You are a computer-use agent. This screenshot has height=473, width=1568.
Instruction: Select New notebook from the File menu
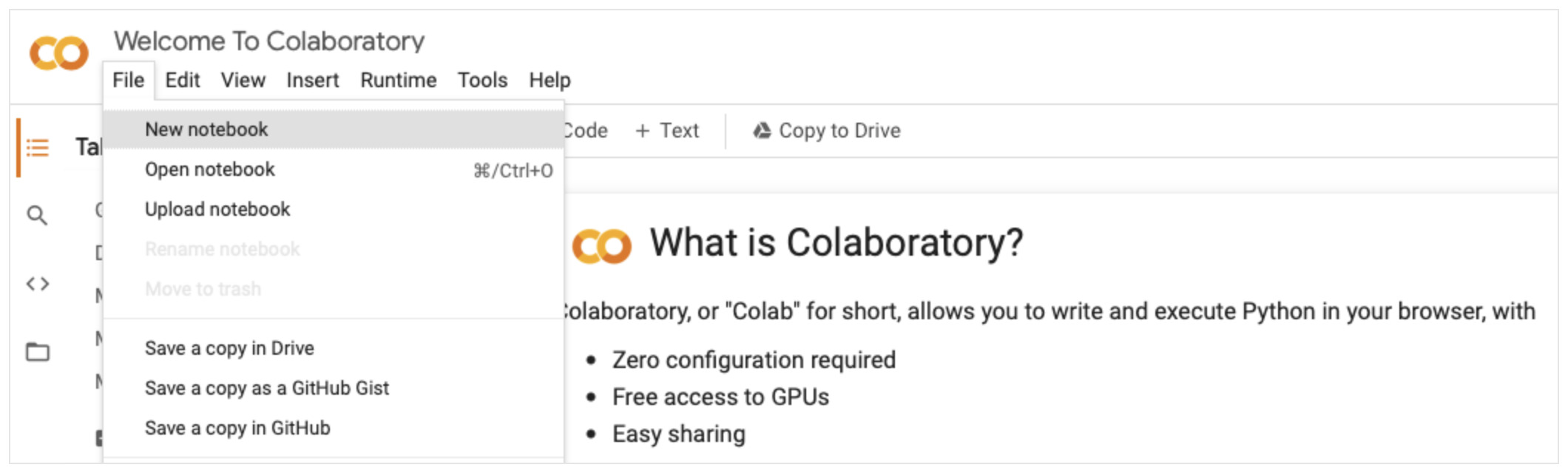(334, 129)
